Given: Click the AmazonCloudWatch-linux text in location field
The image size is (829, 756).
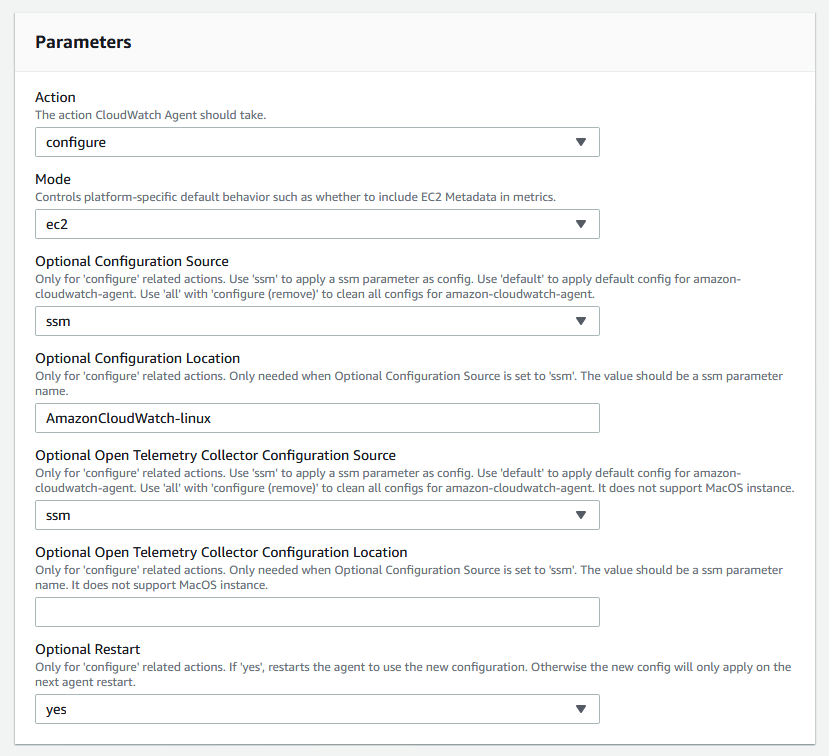Looking at the screenshot, I should (x=128, y=418).
